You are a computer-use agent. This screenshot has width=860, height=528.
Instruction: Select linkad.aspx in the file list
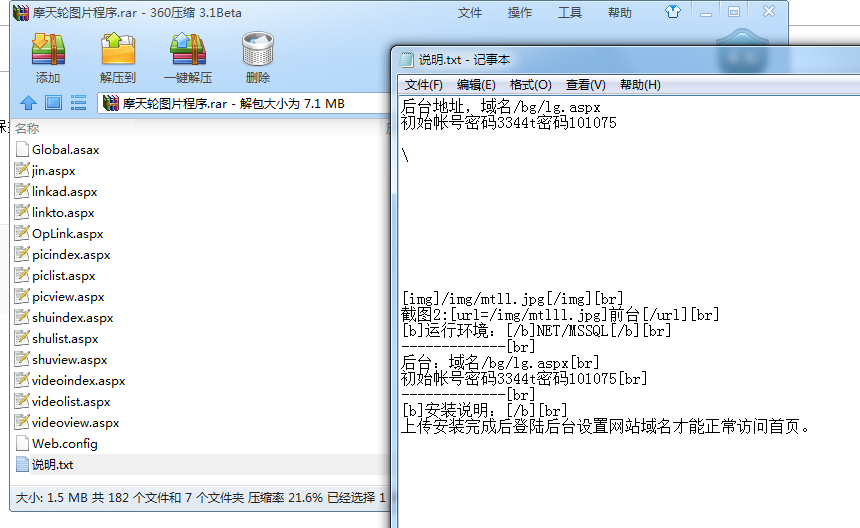click(x=64, y=191)
